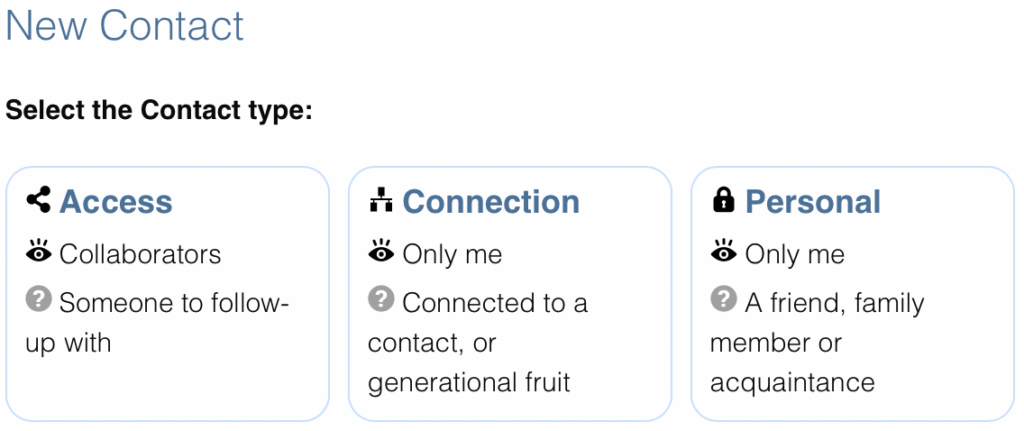
Task: Click 'Only me' text in Personal card
Action: pos(795,254)
